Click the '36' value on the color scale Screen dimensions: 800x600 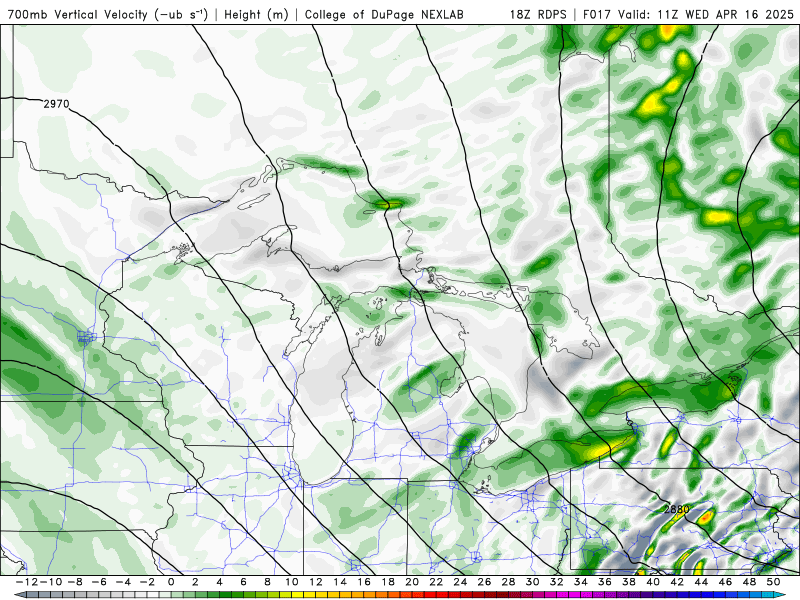[x=605, y=582]
